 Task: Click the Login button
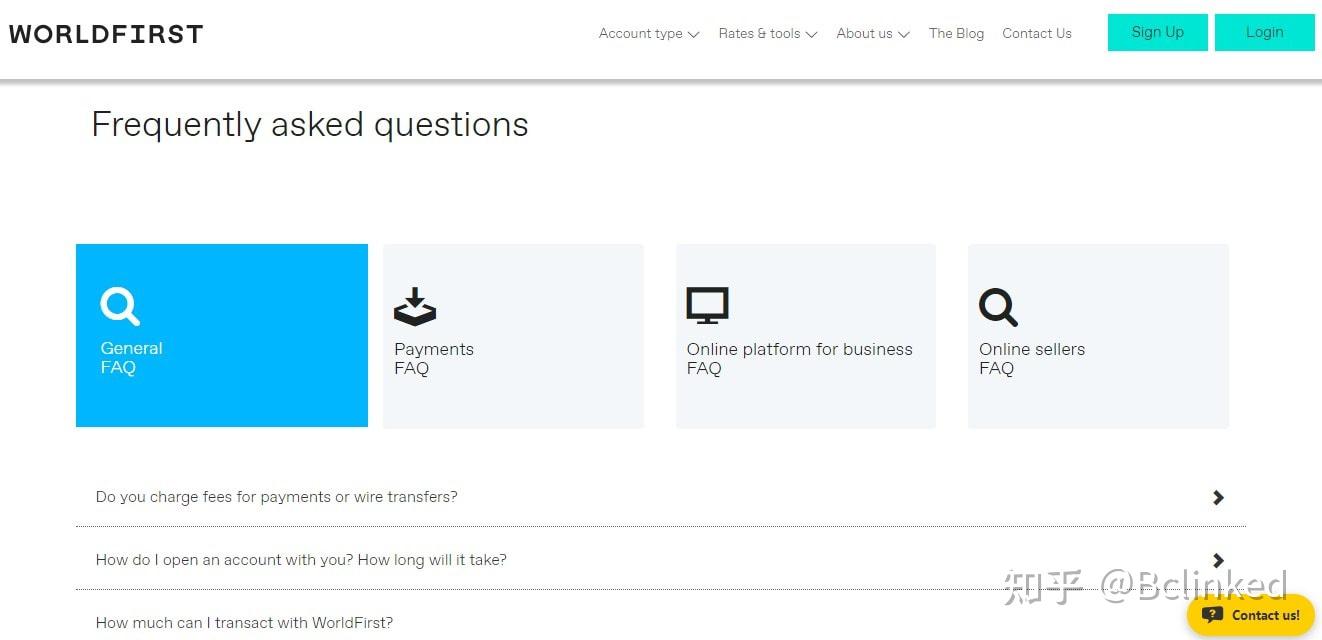coord(1265,32)
